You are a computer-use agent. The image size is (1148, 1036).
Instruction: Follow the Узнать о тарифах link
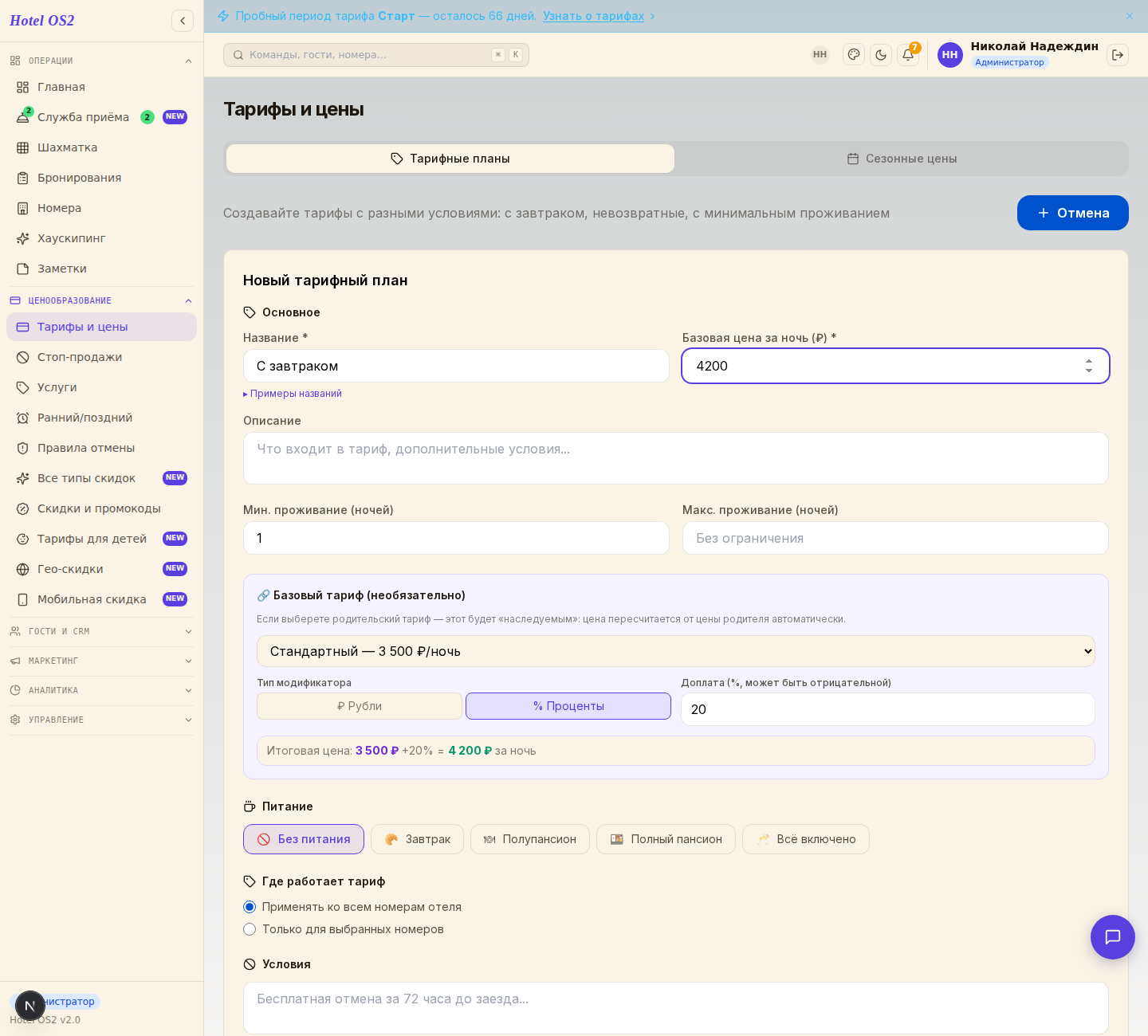click(593, 16)
